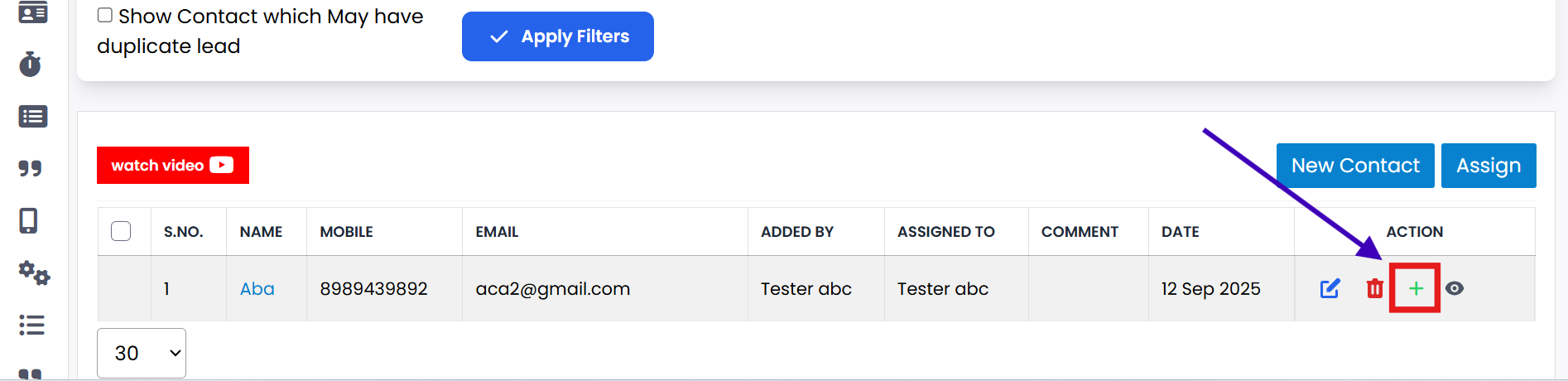1568x381 pixels.
Task: Open the stopwatch icon in the sidebar
Action: click(x=31, y=64)
